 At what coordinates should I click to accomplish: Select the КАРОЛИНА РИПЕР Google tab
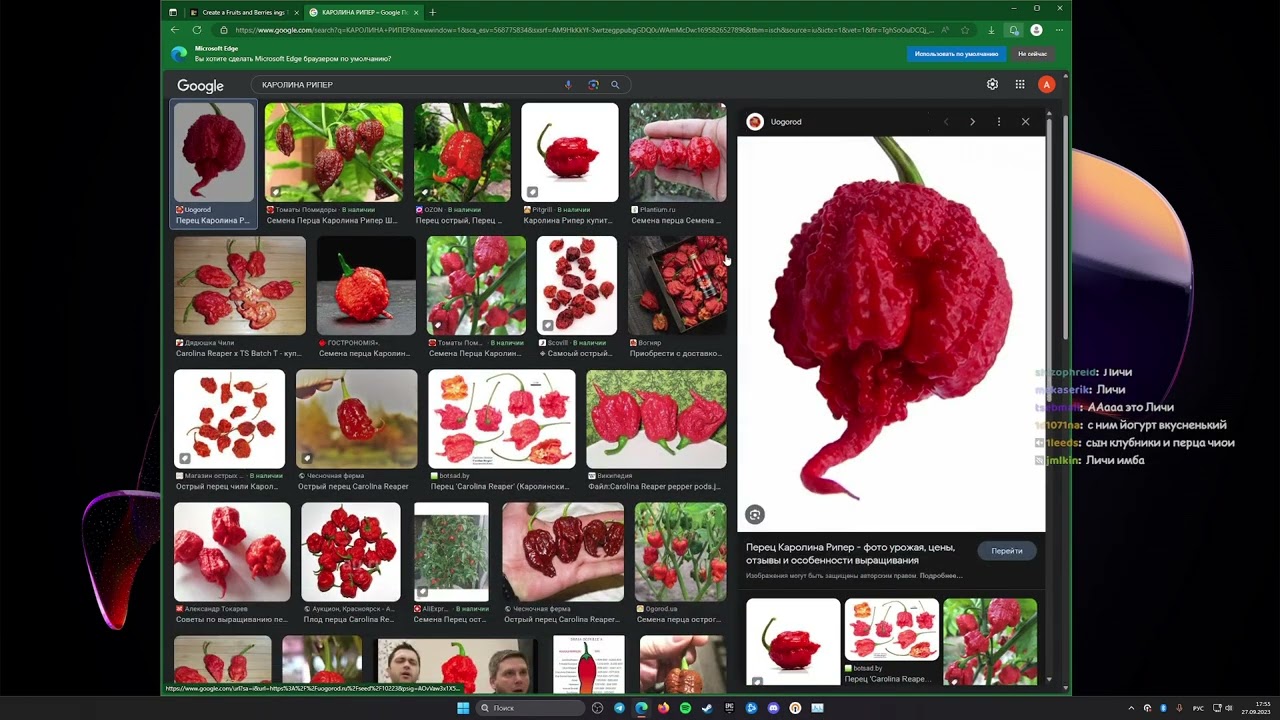(x=364, y=12)
